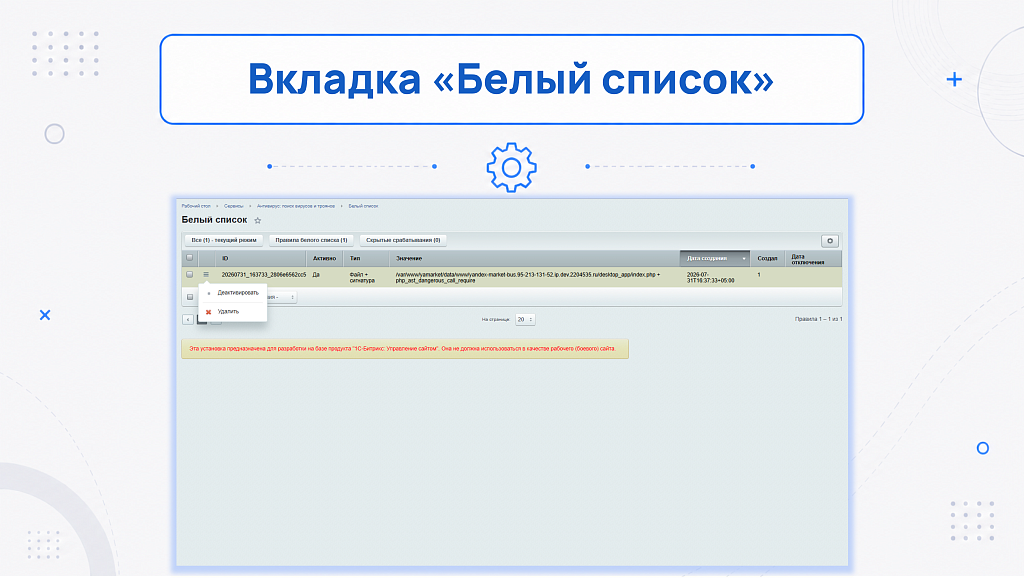Viewport: 1024px width, 579px height.
Task: Sort table by Активно column header
Action: 324,258
